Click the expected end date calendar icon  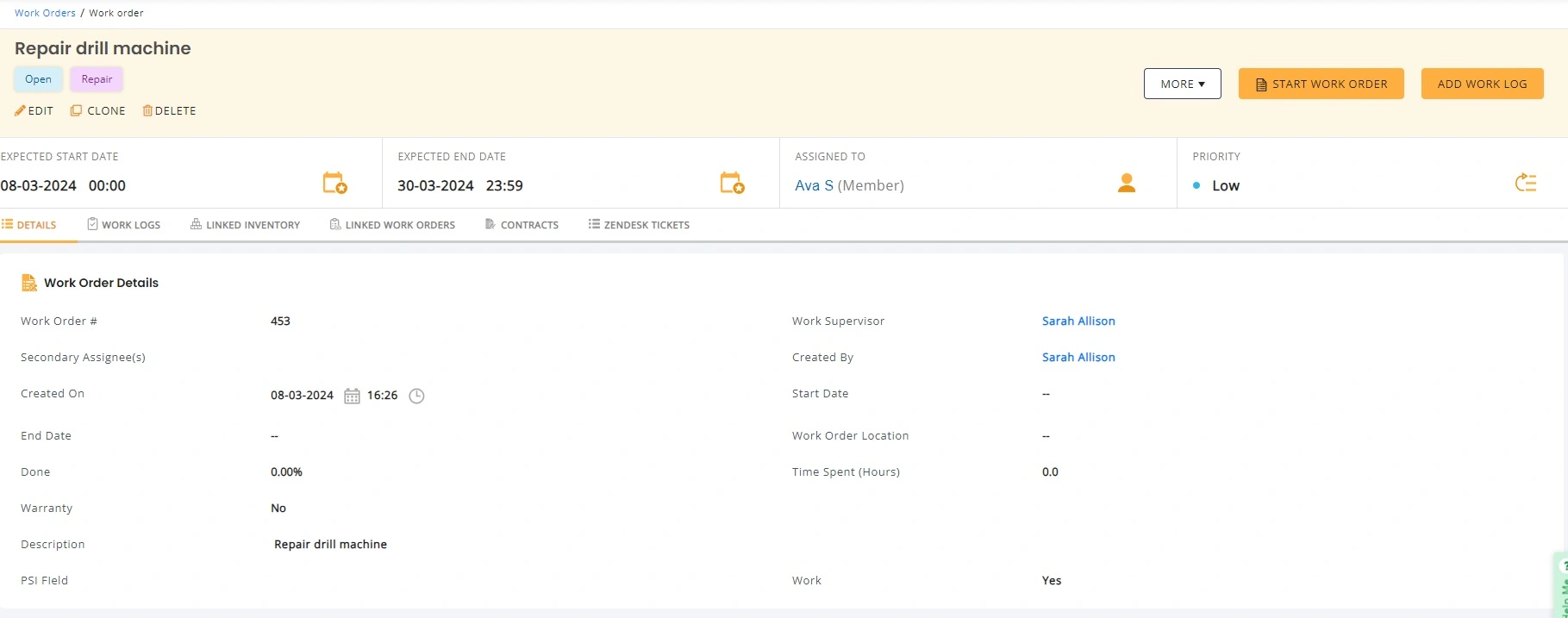732,183
